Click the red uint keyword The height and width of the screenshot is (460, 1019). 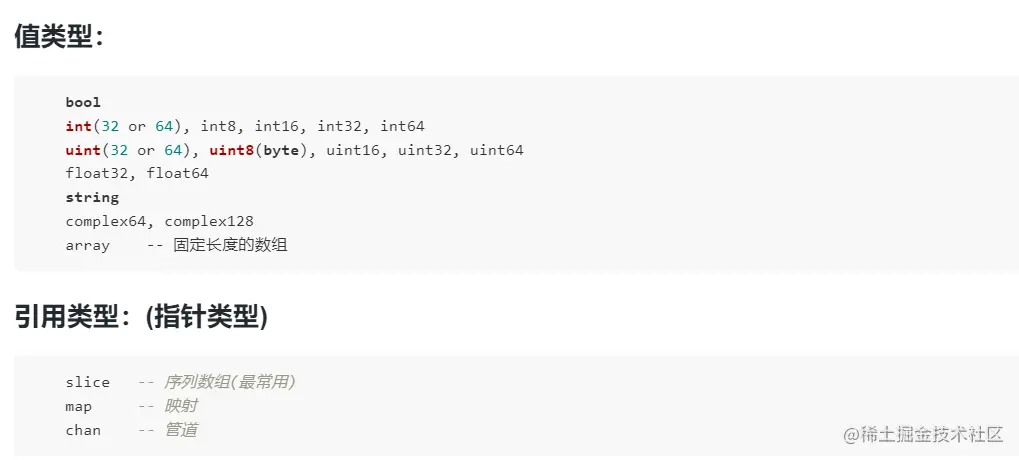pos(83,150)
